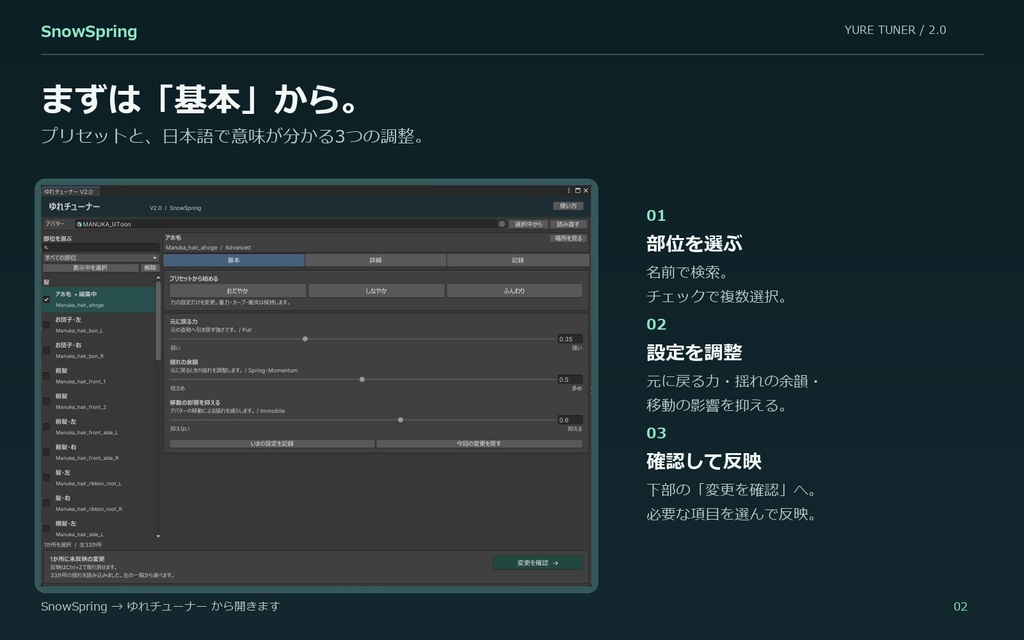Check the 横髪-左 Manuka_hair_side_L checkbox
The image size is (1024, 640).
46,528
